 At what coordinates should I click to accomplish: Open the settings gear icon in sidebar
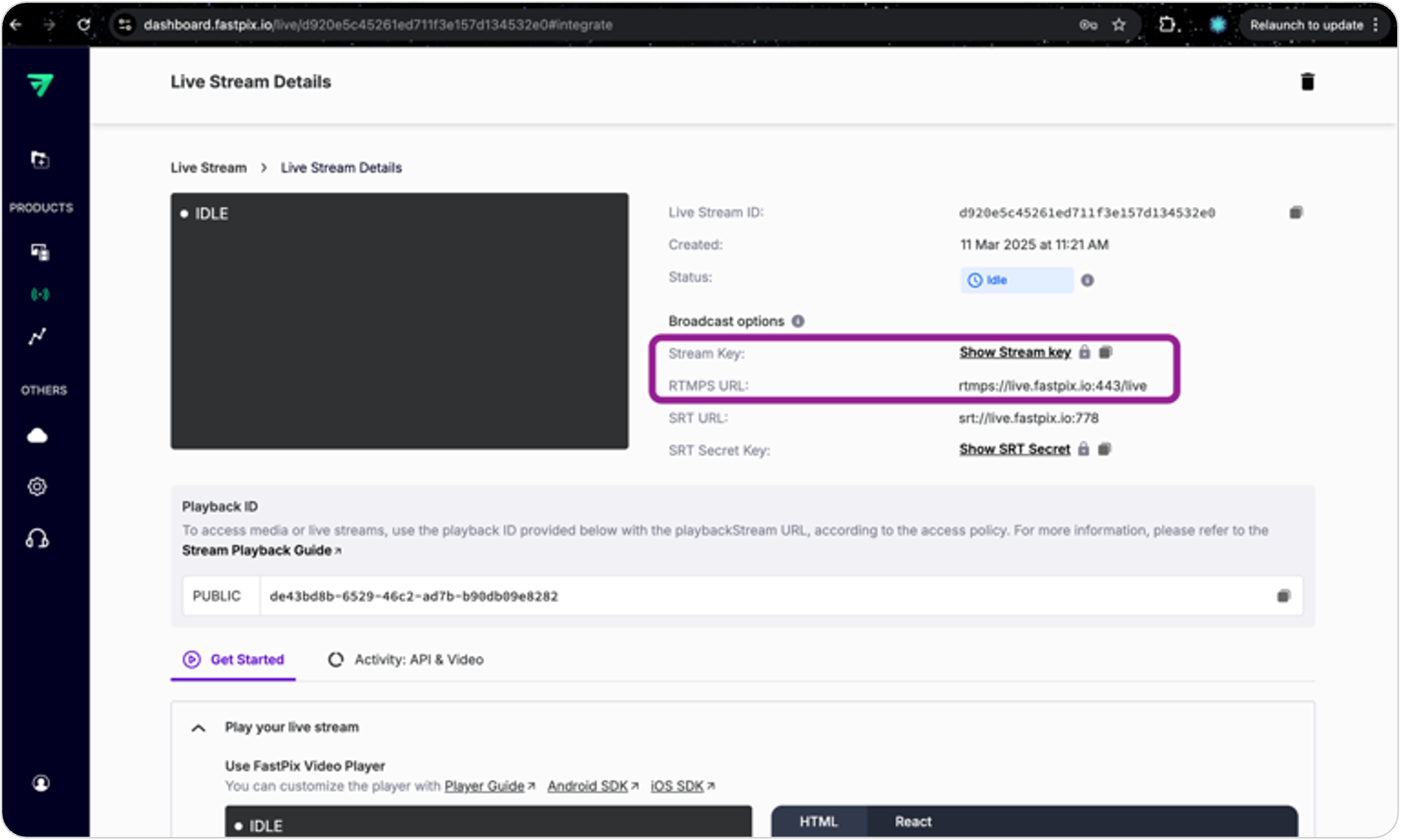tap(38, 486)
